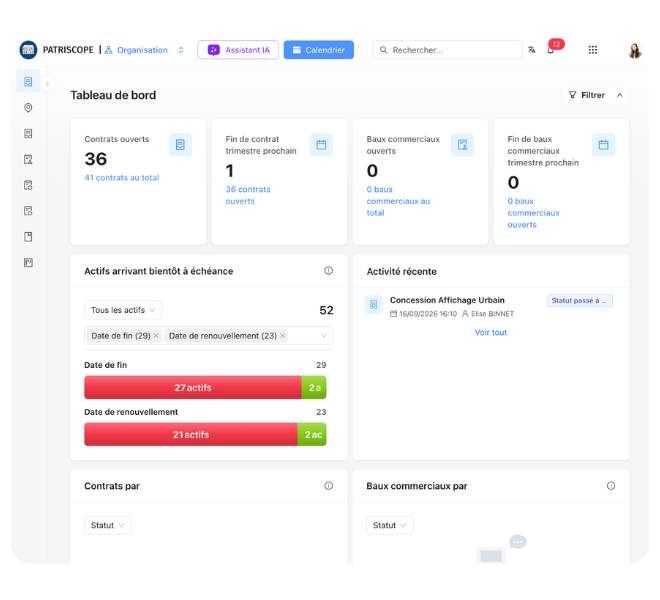The height and width of the screenshot is (600, 660).
Task: Remove the Date de renouvellement (23) tag
Action: tap(282, 336)
